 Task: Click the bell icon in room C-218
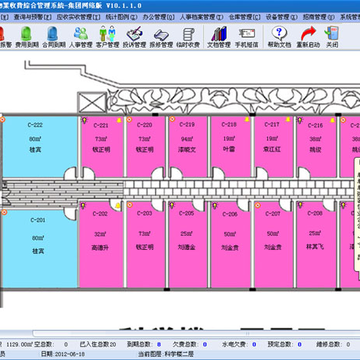click(x=247, y=119)
